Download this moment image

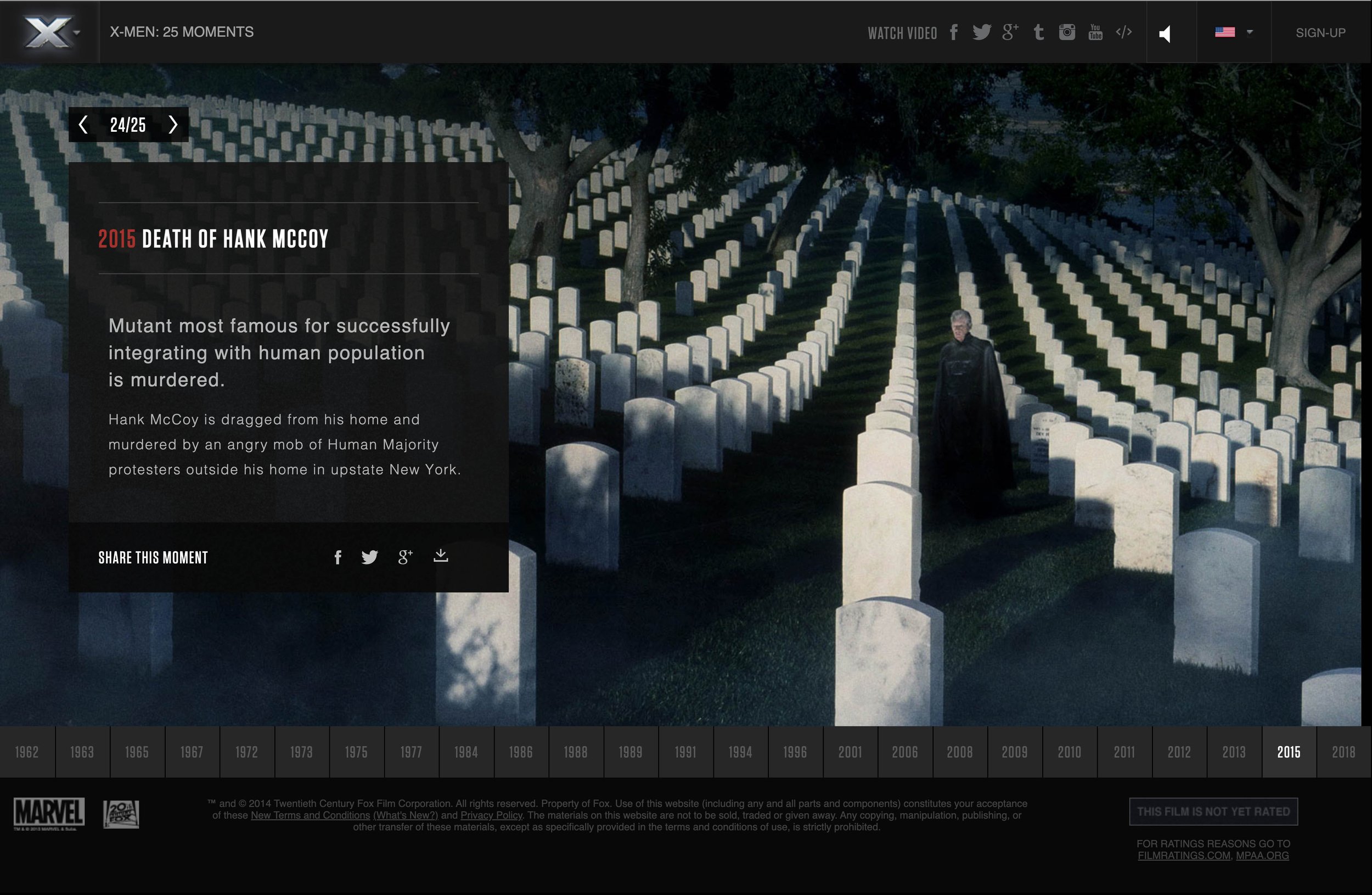(x=441, y=556)
